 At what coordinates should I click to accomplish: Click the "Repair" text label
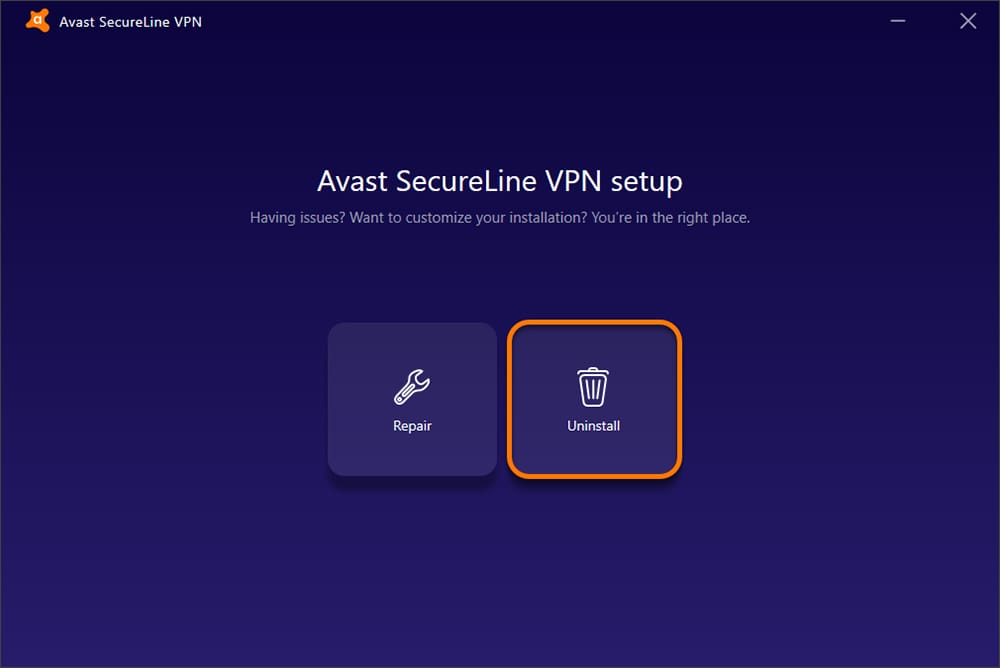tap(412, 426)
